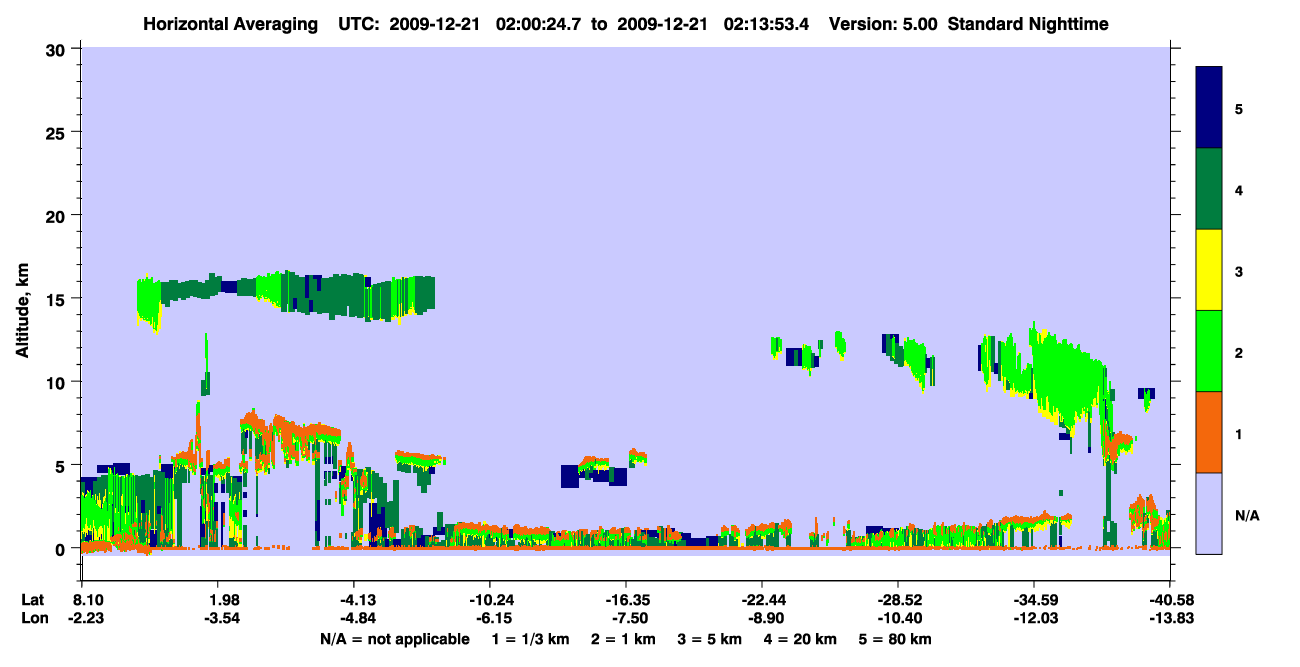The width and height of the screenshot is (1300, 667).
Task: Click 'Standard Nighttime' in the title
Action: tap(1027, 24)
